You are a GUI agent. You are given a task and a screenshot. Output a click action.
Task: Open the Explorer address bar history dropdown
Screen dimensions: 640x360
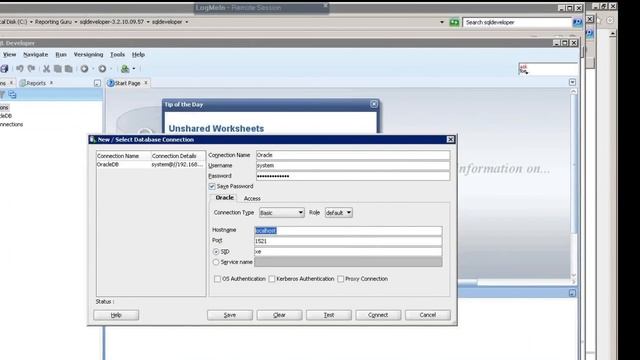[442, 22]
